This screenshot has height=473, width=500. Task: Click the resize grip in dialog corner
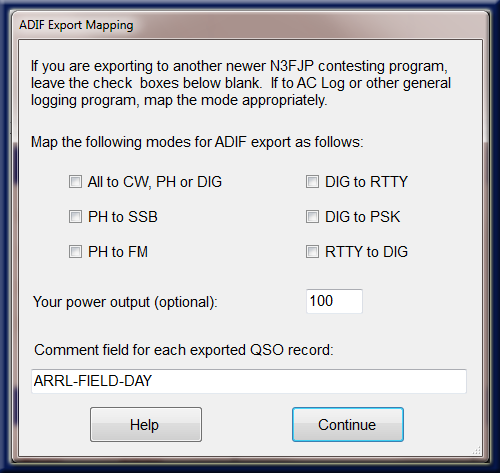pyautogui.click(x=477, y=450)
